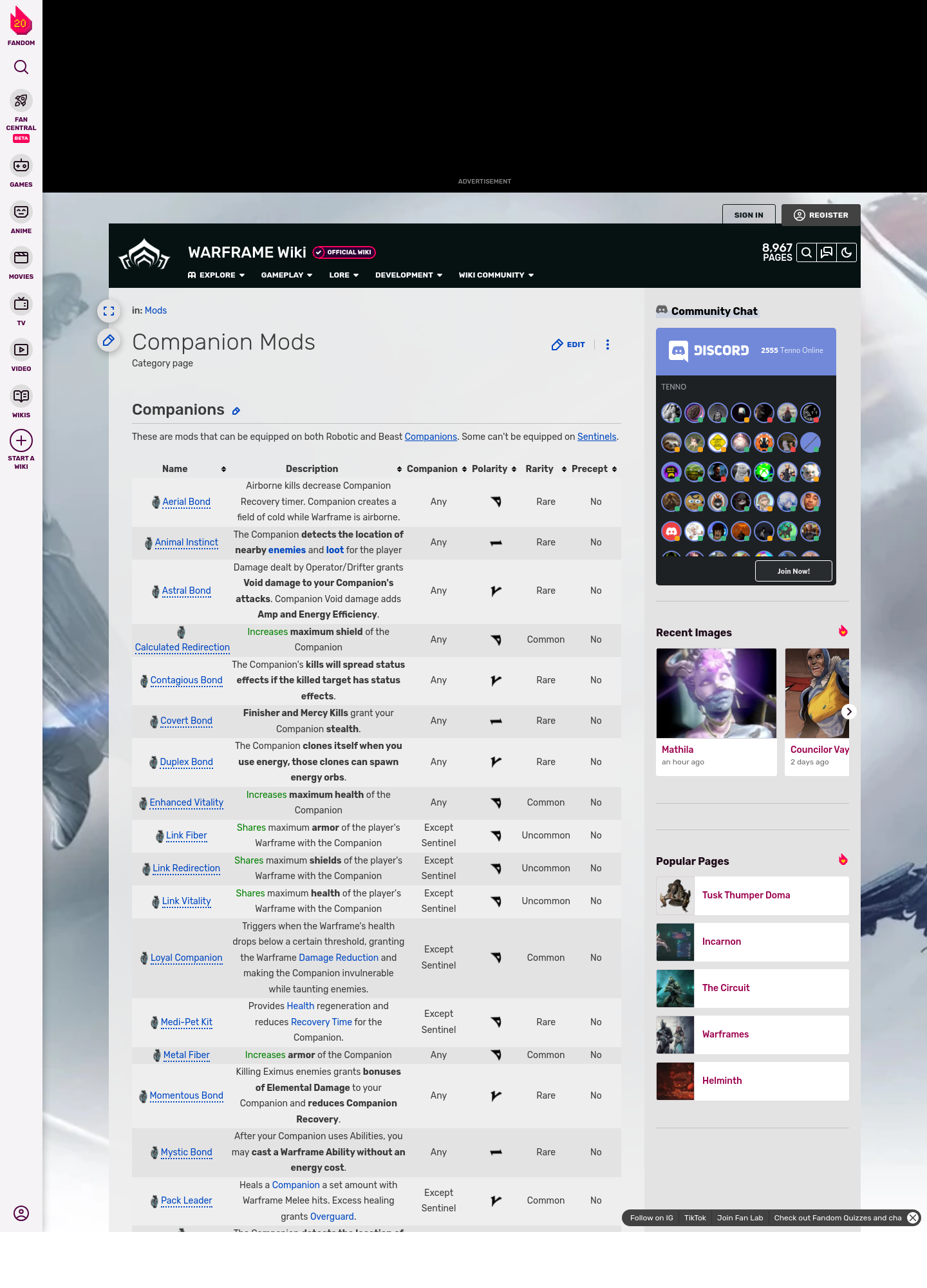This screenshot has width=927, height=1288.
Task: Click the Fandom search magnifier icon
Action: point(21,67)
